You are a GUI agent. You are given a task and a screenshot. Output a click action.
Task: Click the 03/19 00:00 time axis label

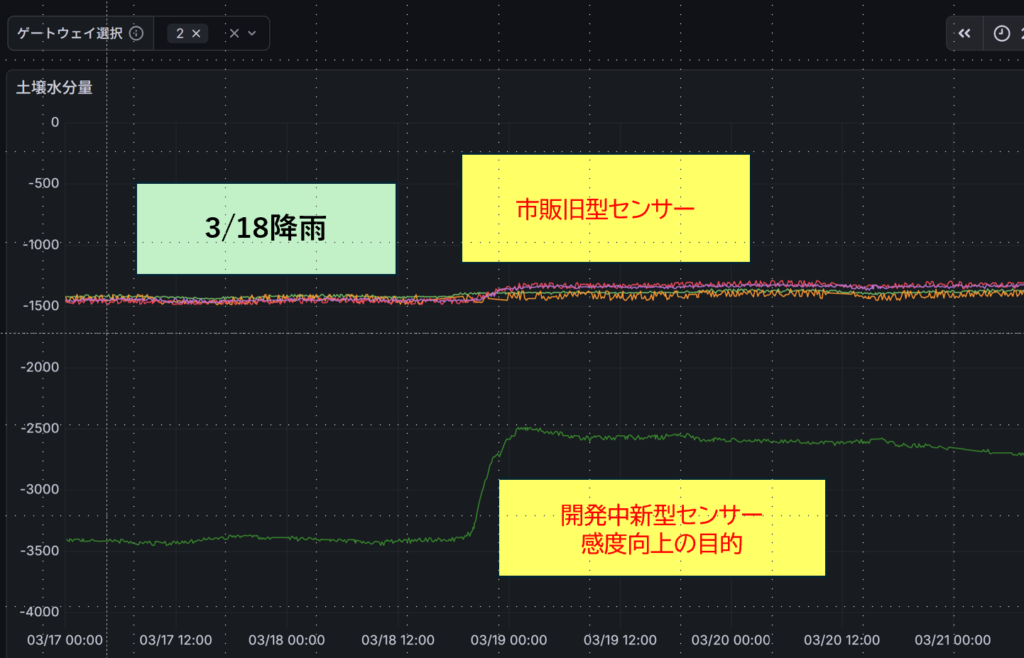point(508,639)
